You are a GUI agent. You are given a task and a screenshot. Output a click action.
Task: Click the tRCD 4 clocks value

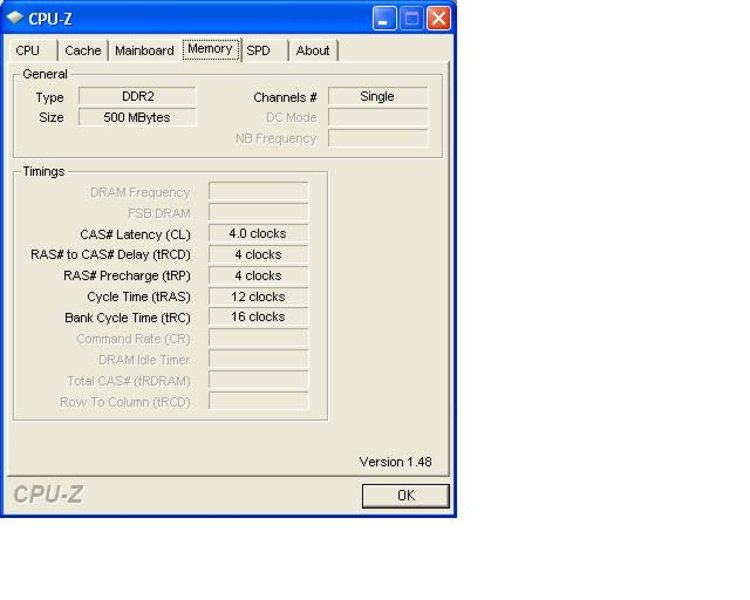pyautogui.click(x=258, y=255)
